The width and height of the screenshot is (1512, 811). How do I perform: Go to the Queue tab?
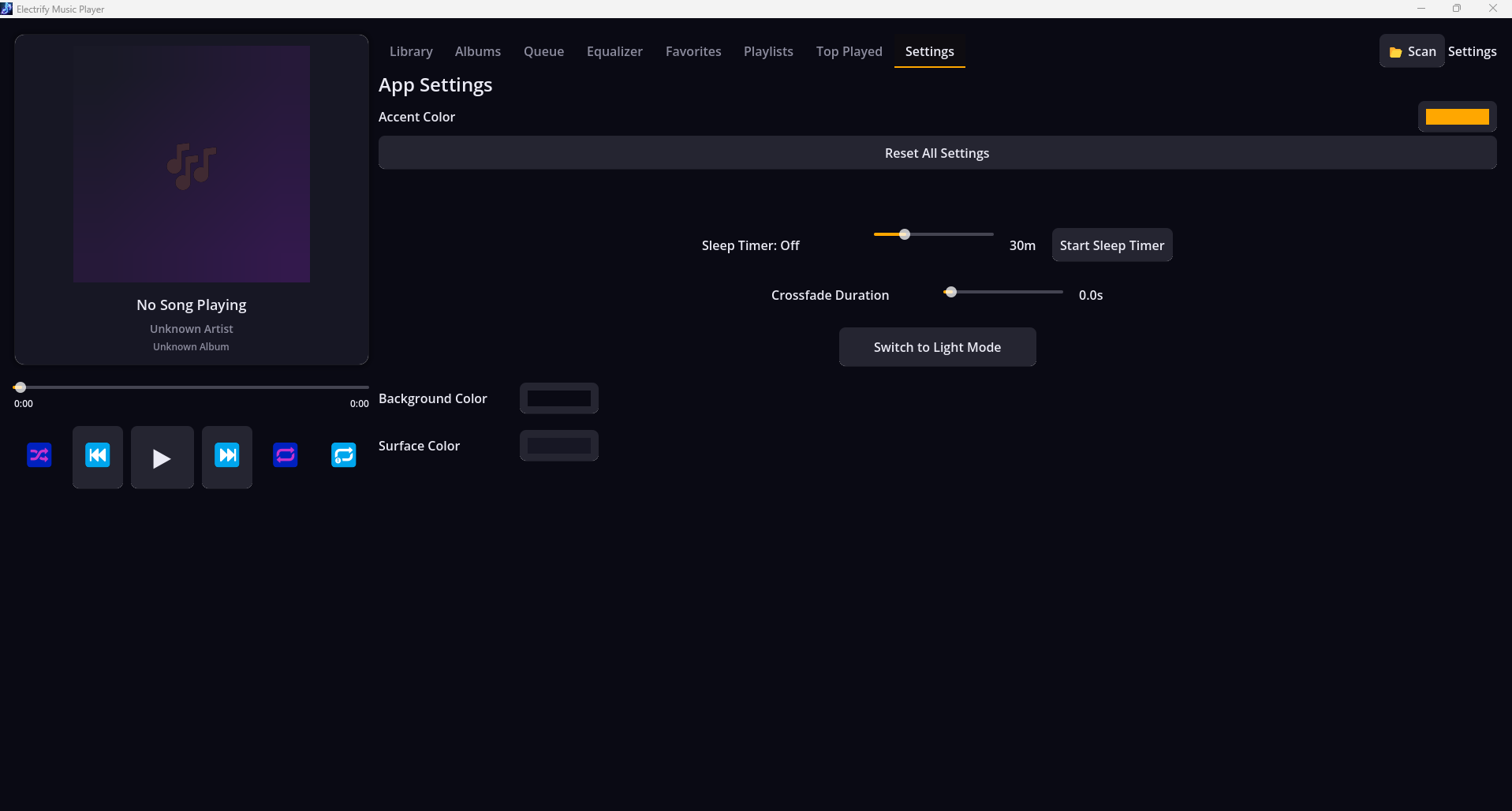[x=544, y=51]
